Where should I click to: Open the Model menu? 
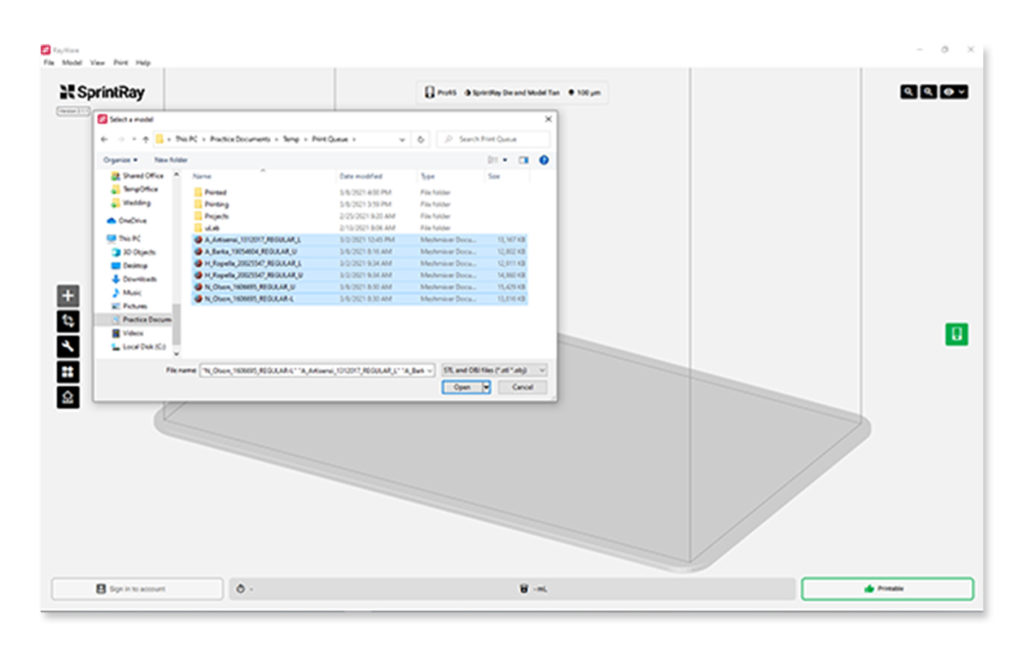click(72, 62)
